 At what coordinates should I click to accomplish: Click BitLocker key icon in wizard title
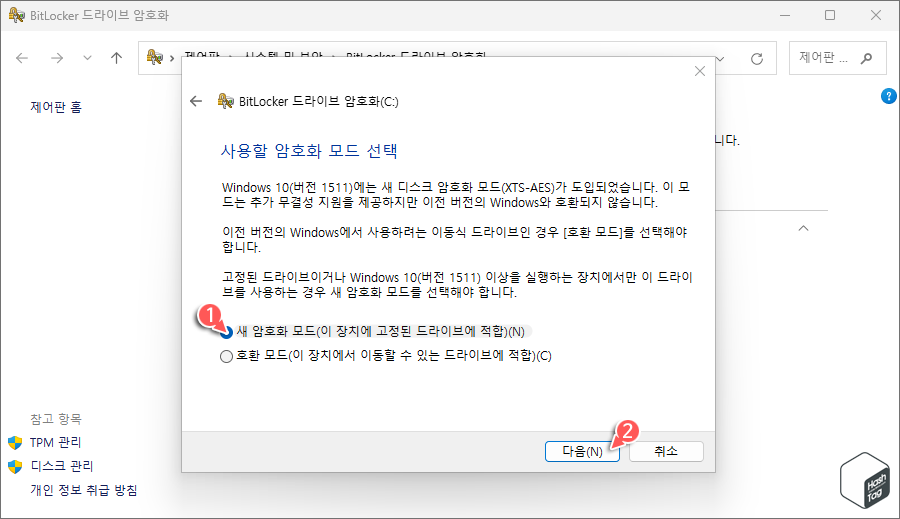point(226,101)
